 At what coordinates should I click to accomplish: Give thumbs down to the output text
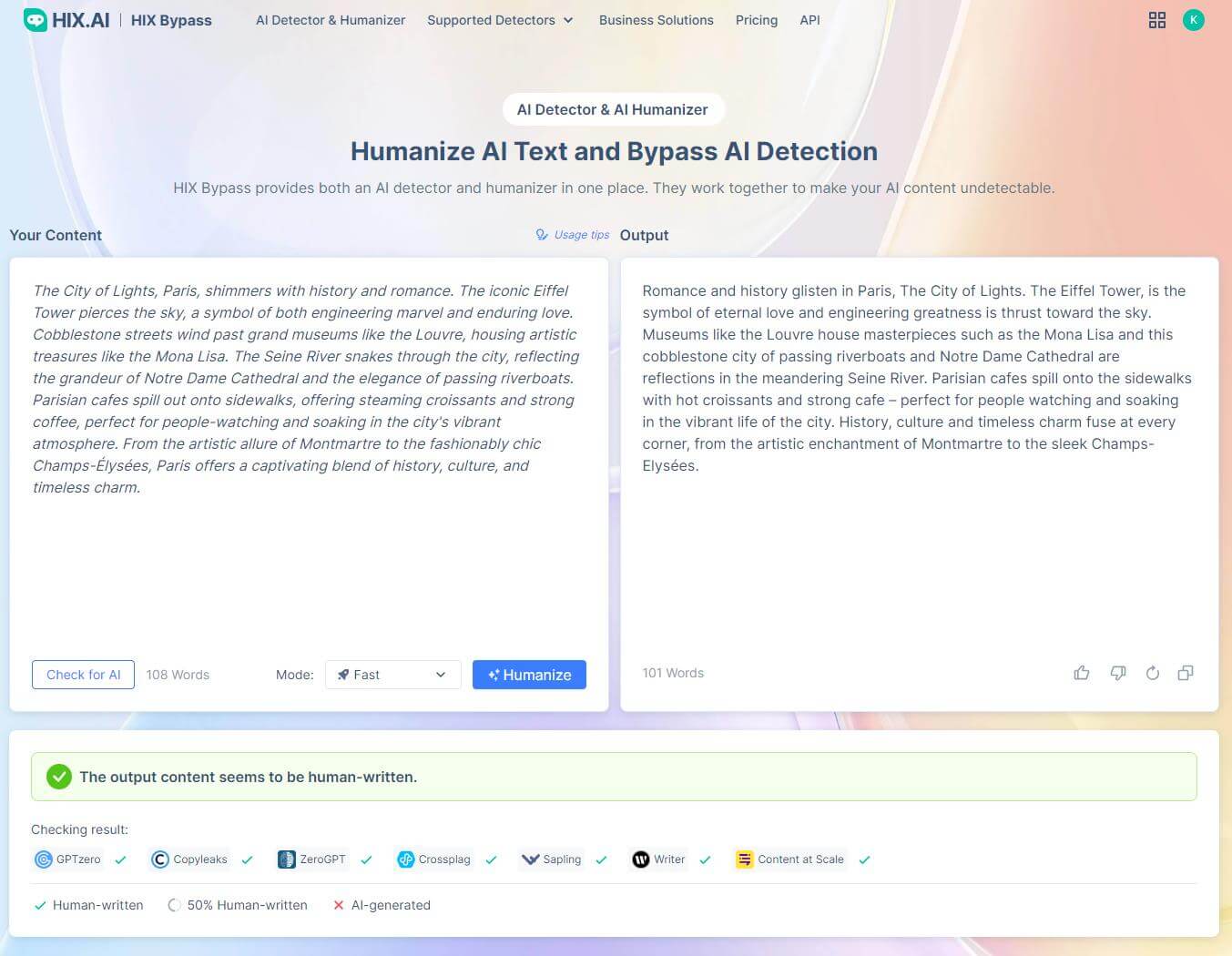(x=1117, y=673)
